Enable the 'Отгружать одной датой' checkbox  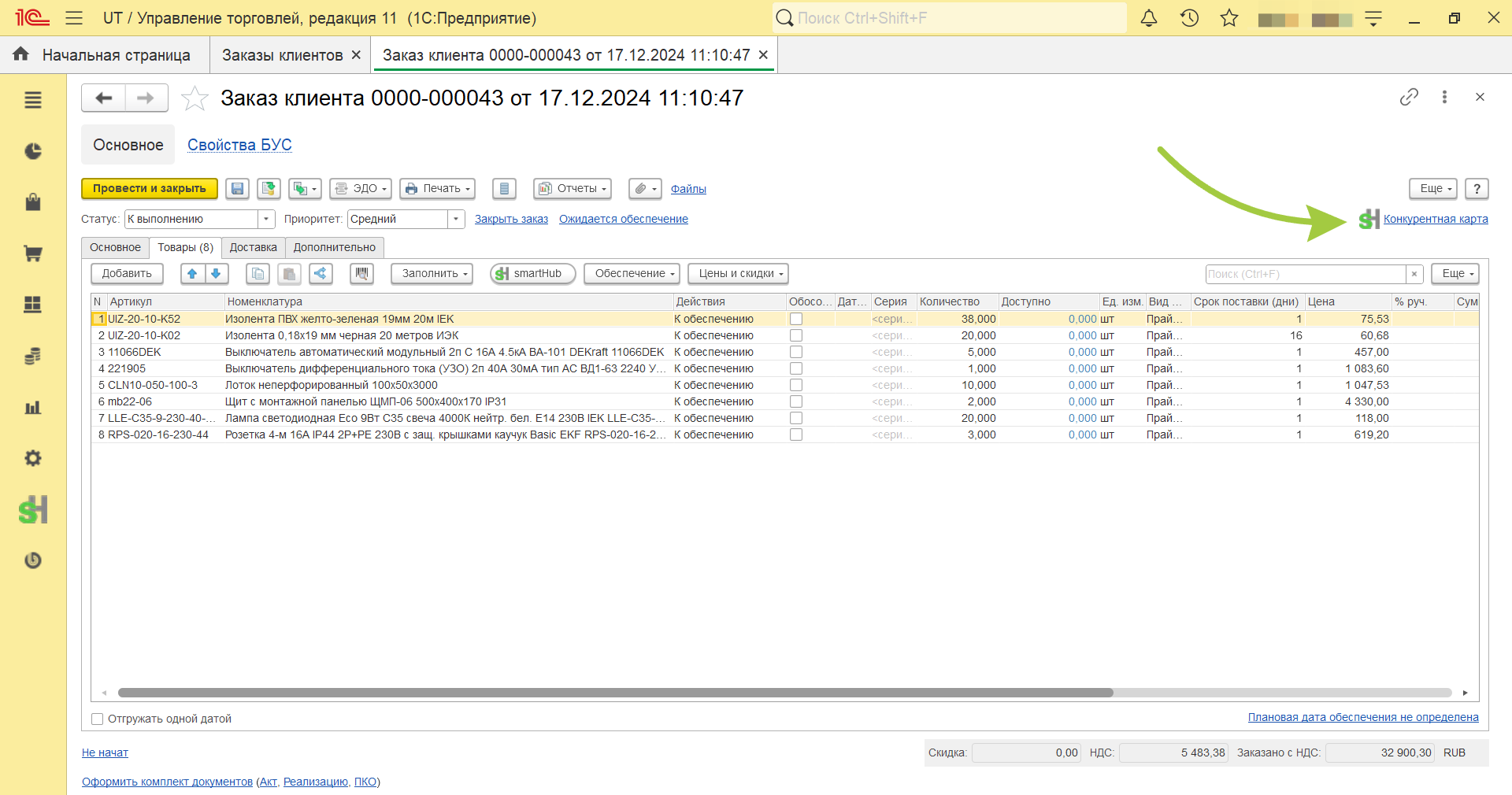pos(98,719)
